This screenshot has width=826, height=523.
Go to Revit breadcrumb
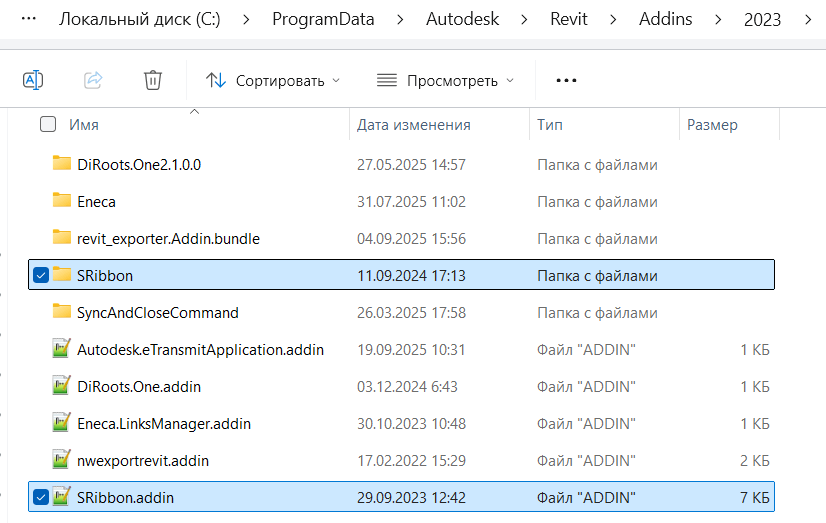(x=568, y=19)
